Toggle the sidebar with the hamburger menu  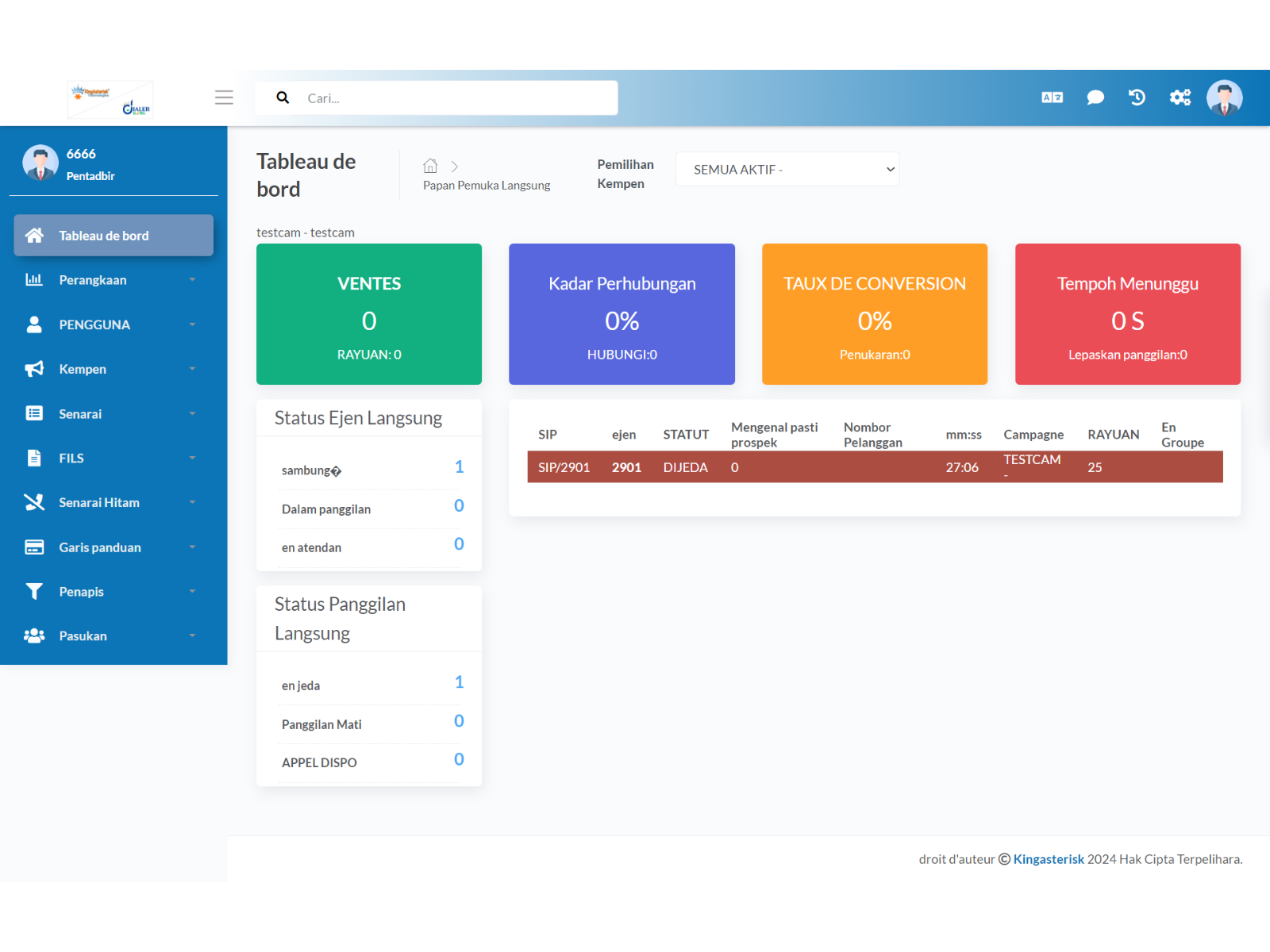pos(224,97)
